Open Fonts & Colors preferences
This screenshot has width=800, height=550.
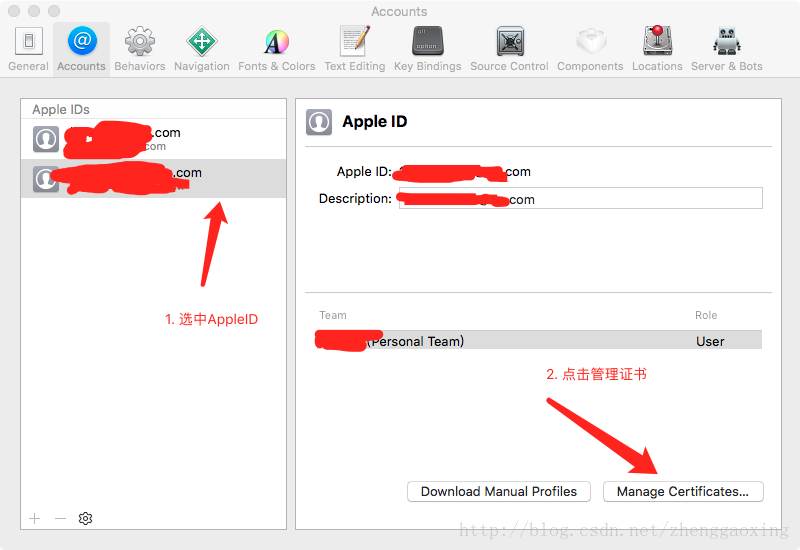277,49
